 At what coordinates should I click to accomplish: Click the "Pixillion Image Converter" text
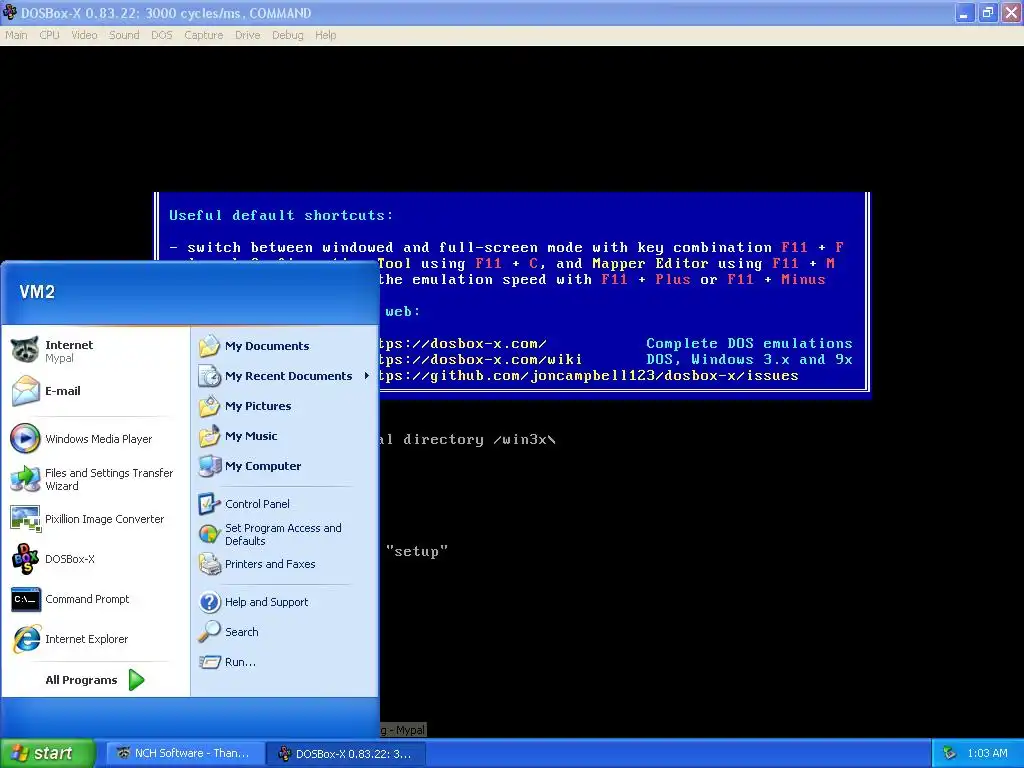(x=104, y=519)
